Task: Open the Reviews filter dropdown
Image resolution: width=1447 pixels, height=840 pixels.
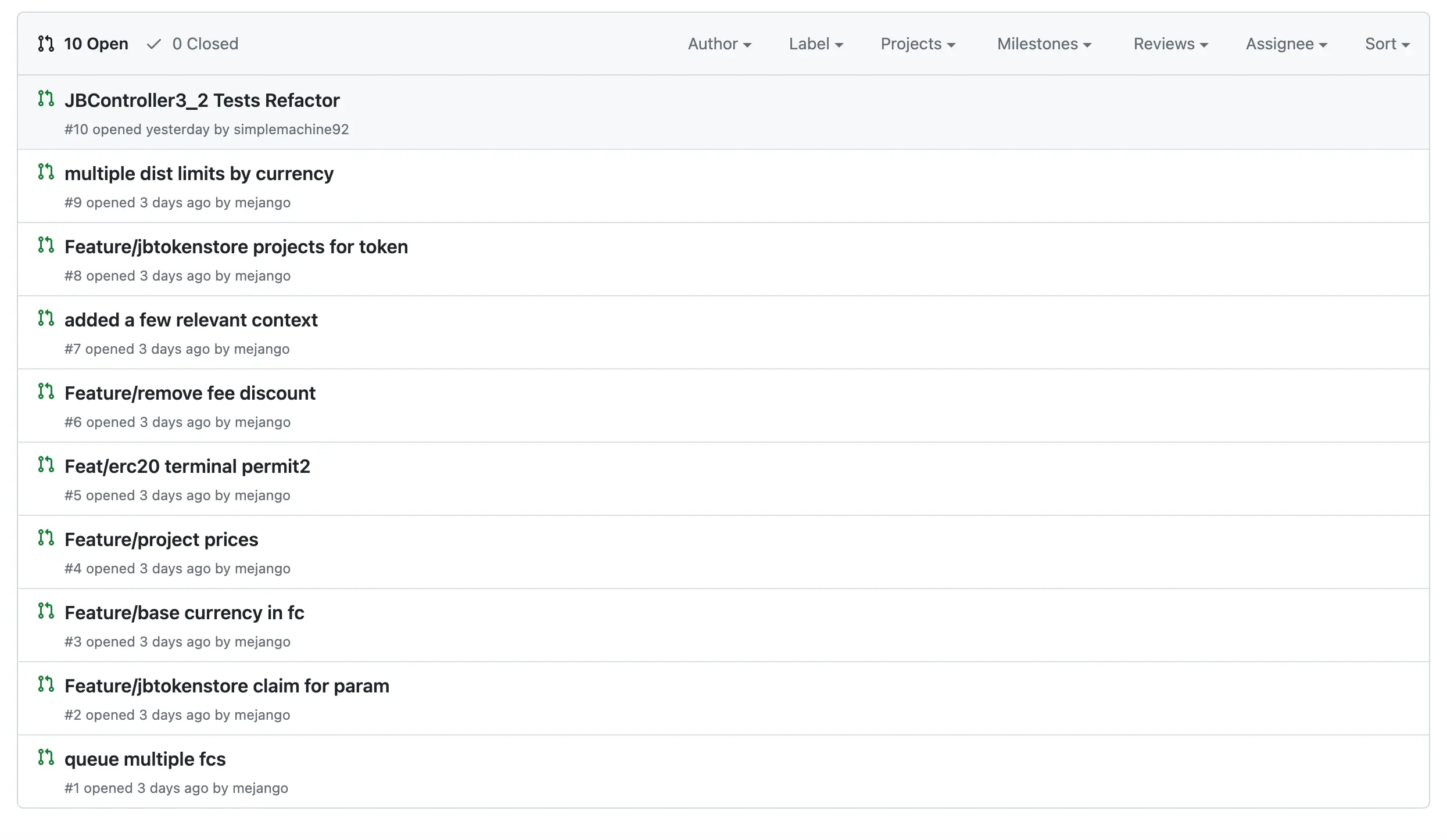Action: point(1170,44)
